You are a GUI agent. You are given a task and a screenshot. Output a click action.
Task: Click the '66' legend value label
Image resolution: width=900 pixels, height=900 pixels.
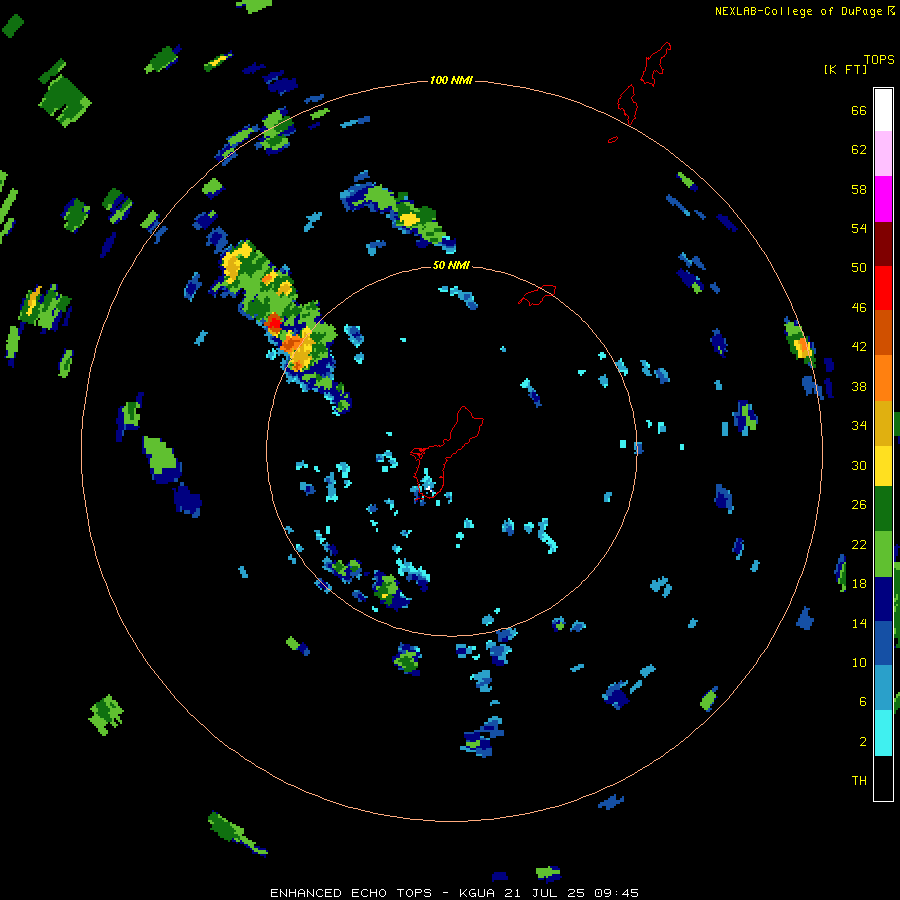click(x=859, y=110)
